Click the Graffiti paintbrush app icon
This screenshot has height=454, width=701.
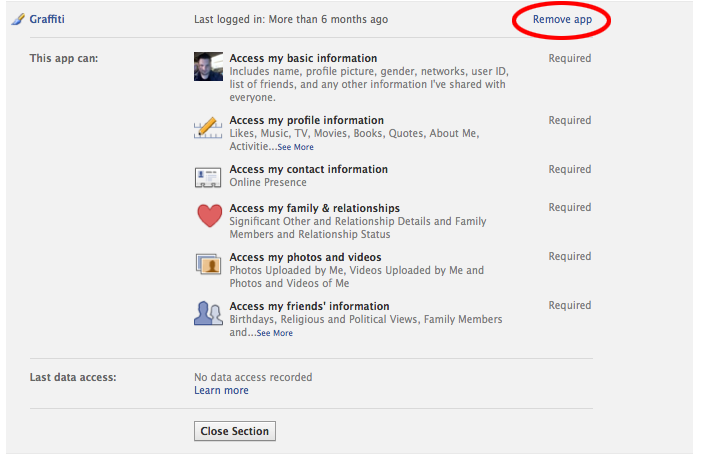point(18,19)
